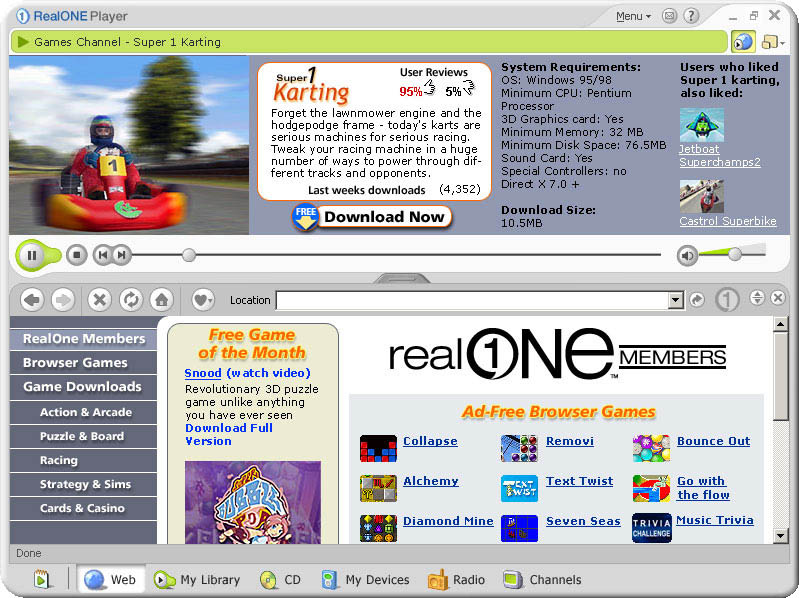Go to the browser home page
The image size is (799, 598).
tap(162, 300)
